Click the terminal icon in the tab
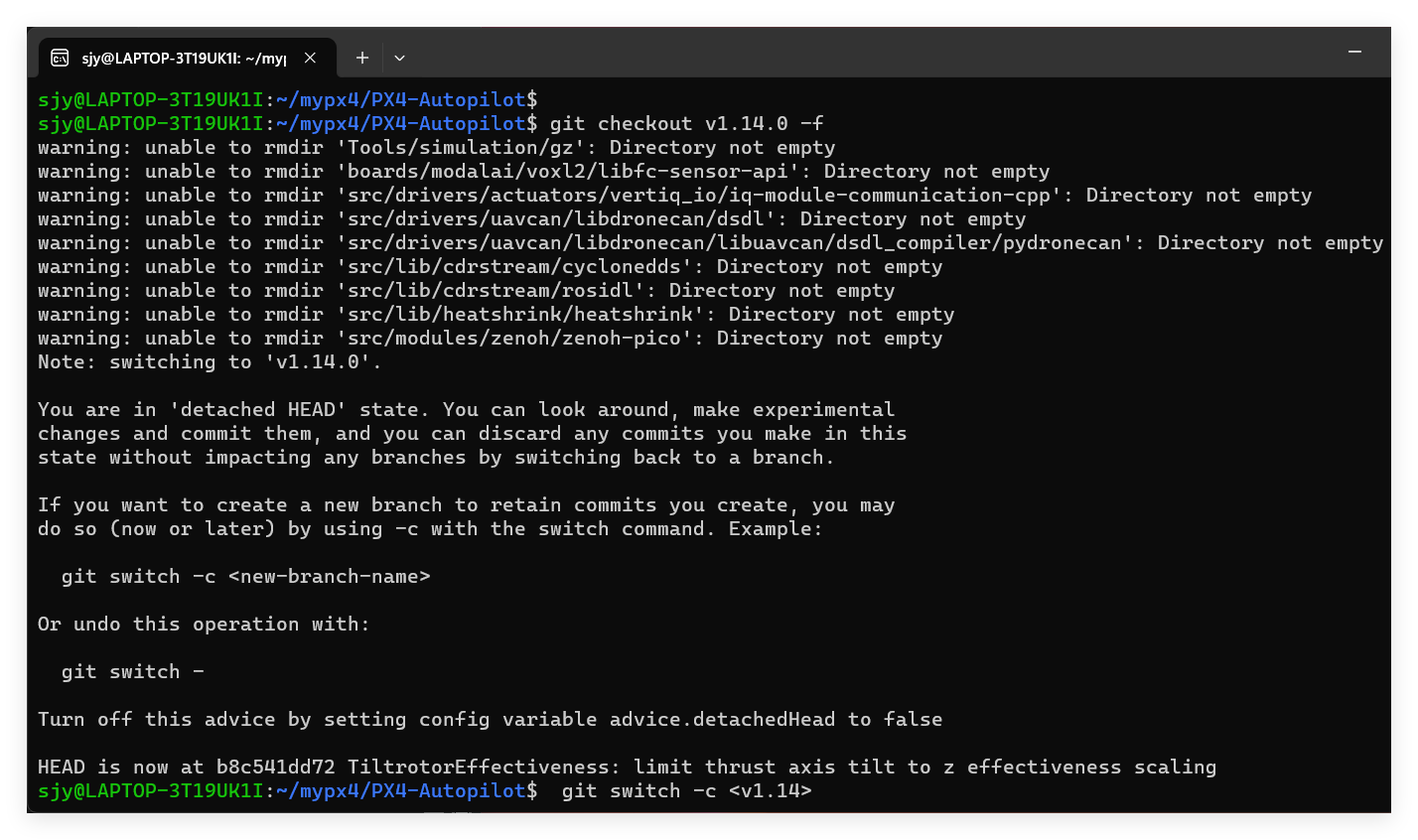 tap(60, 58)
